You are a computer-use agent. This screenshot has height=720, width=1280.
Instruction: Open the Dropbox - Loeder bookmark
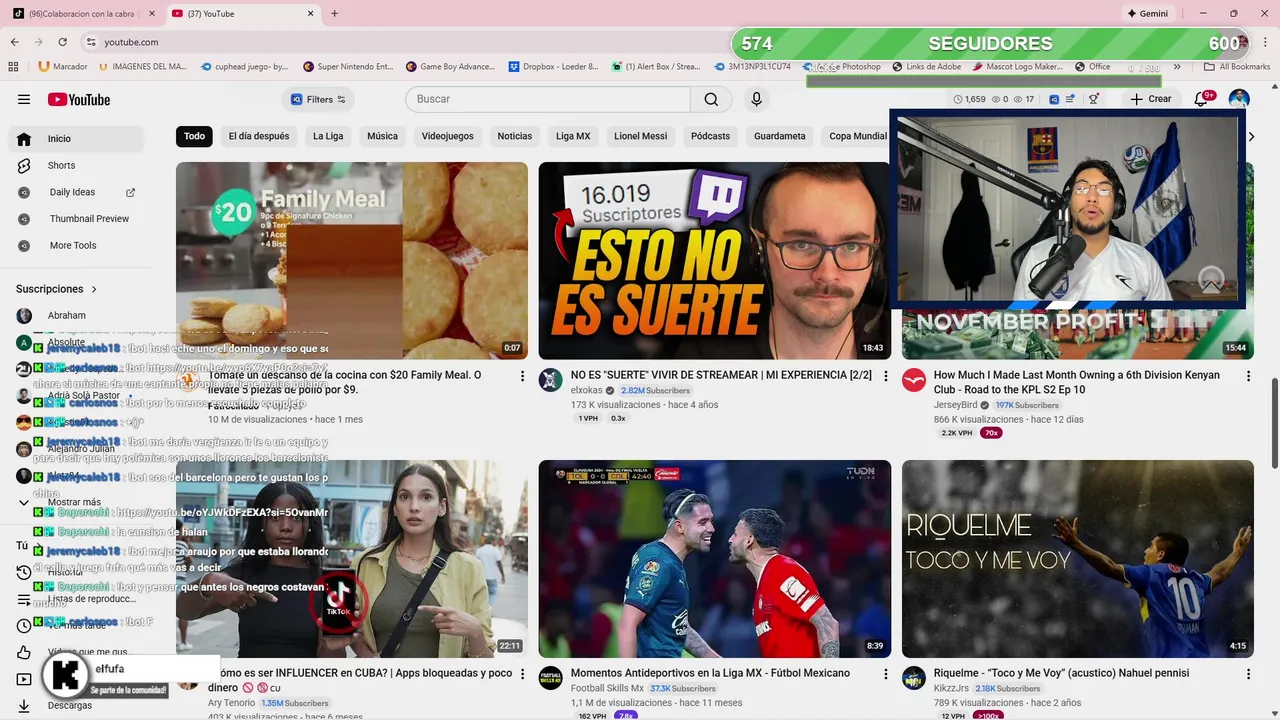pyautogui.click(x=553, y=67)
